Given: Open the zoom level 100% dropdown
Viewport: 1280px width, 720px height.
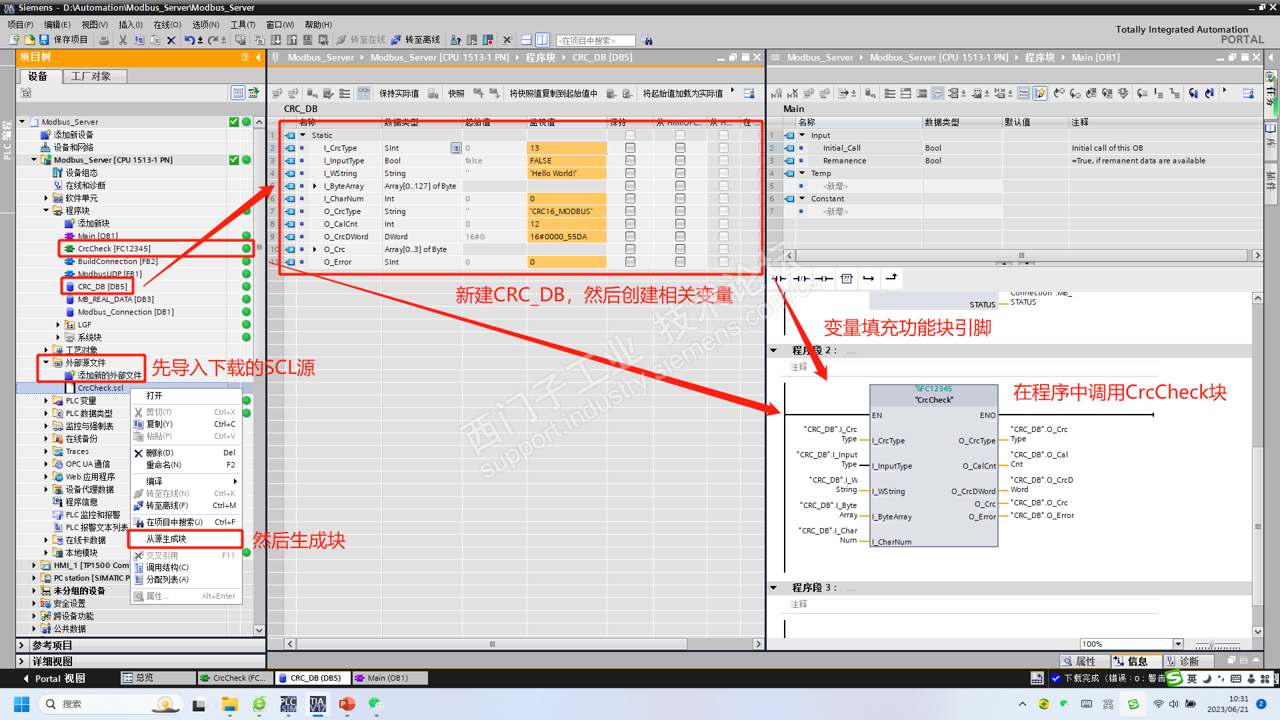Looking at the screenshot, I should coord(1178,644).
